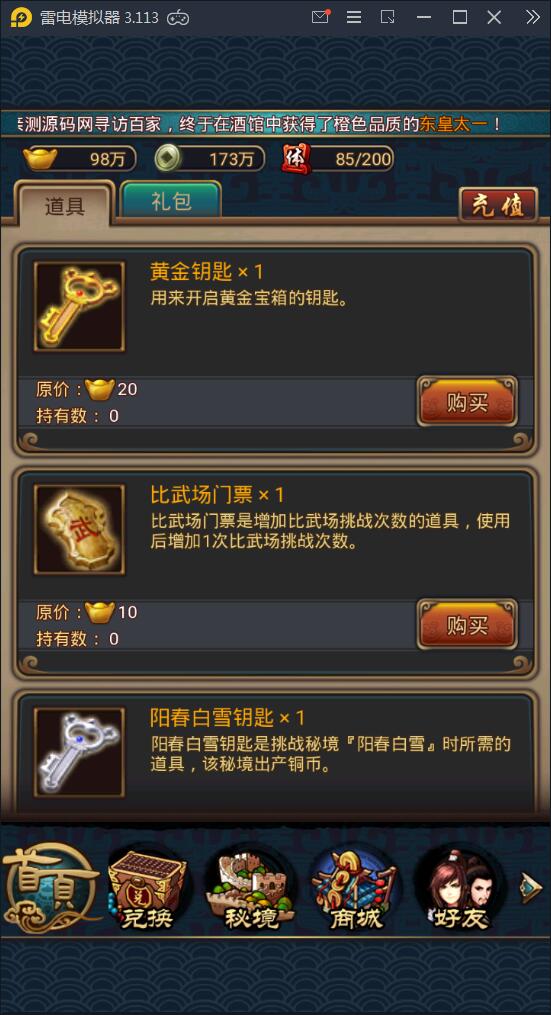Image resolution: width=551 pixels, height=1015 pixels.
Task: Buy the 黄金钥匙 with 购买 button
Action: pos(467,402)
